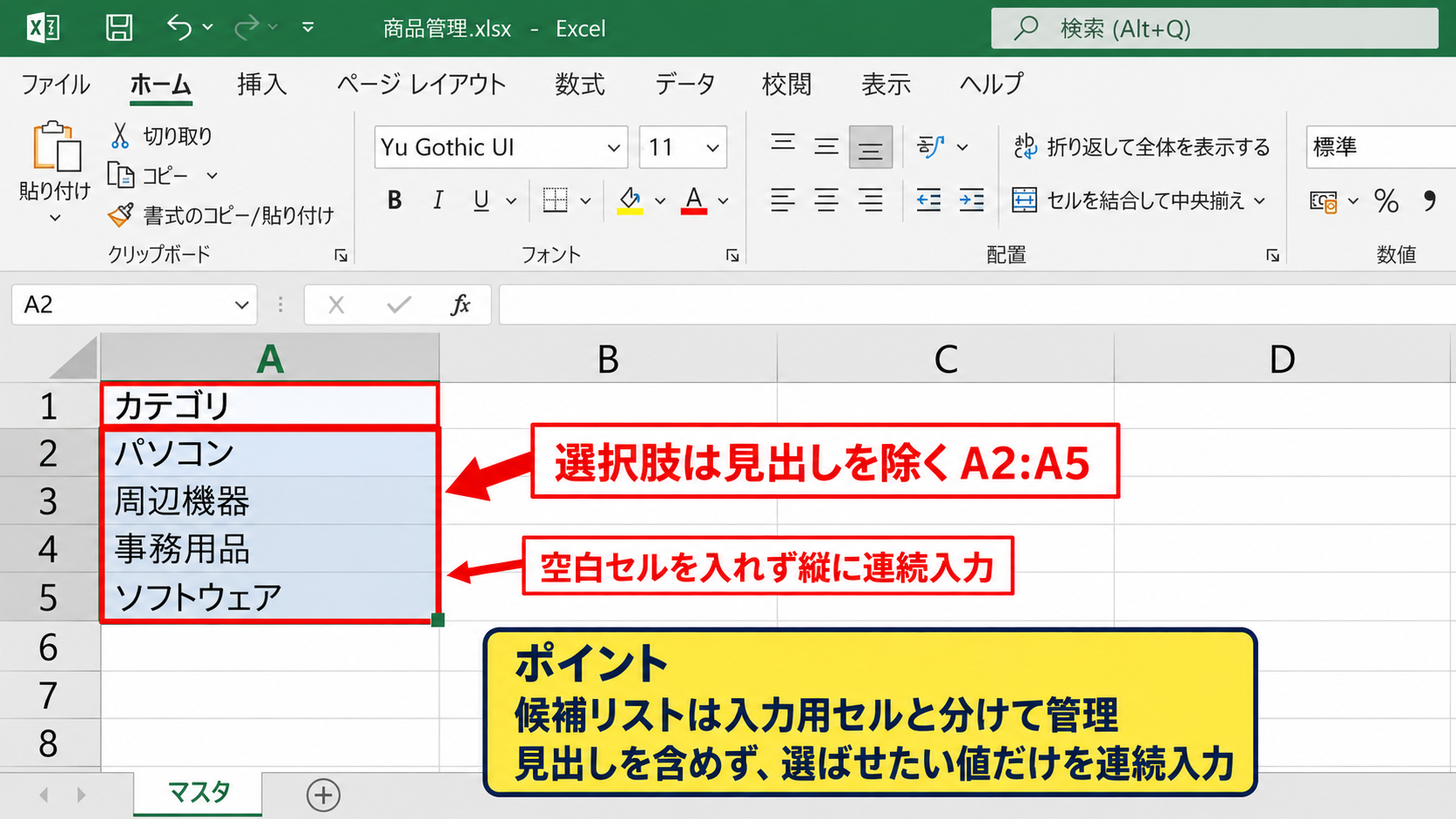Expand fill color dropdown arrow

(660, 201)
